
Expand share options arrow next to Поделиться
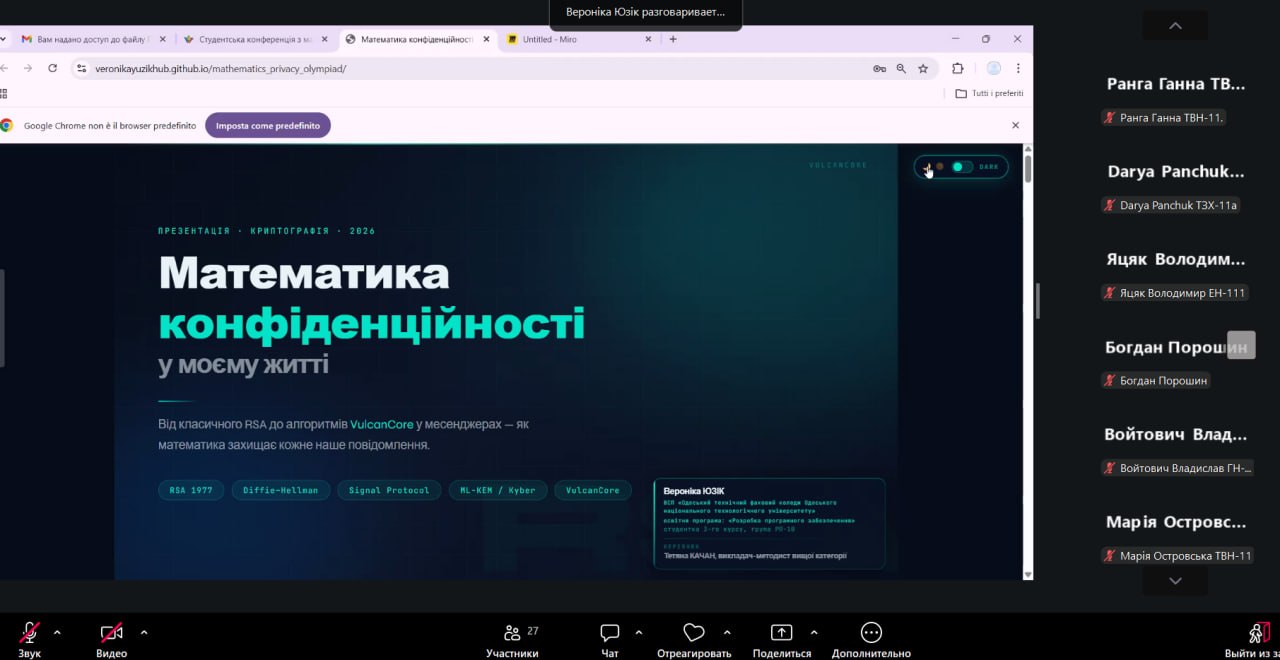814,632
